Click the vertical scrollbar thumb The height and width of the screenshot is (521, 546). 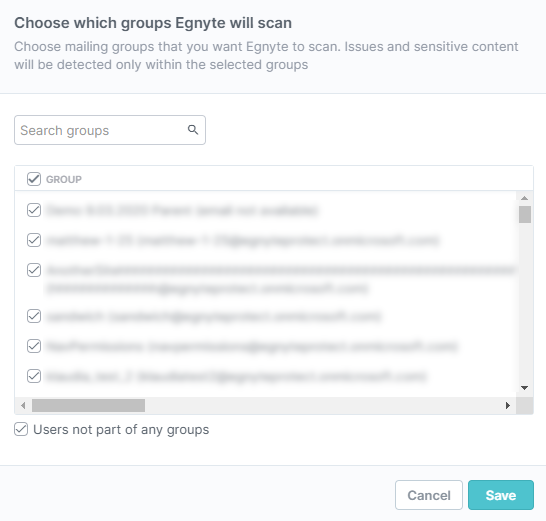point(525,214)
